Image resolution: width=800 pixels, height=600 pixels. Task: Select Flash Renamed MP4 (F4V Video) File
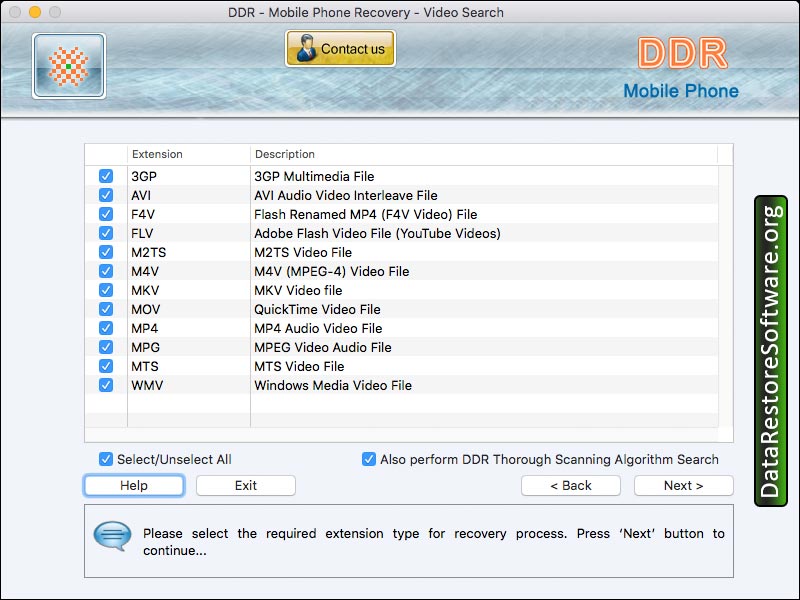click(x=366, y=214)
